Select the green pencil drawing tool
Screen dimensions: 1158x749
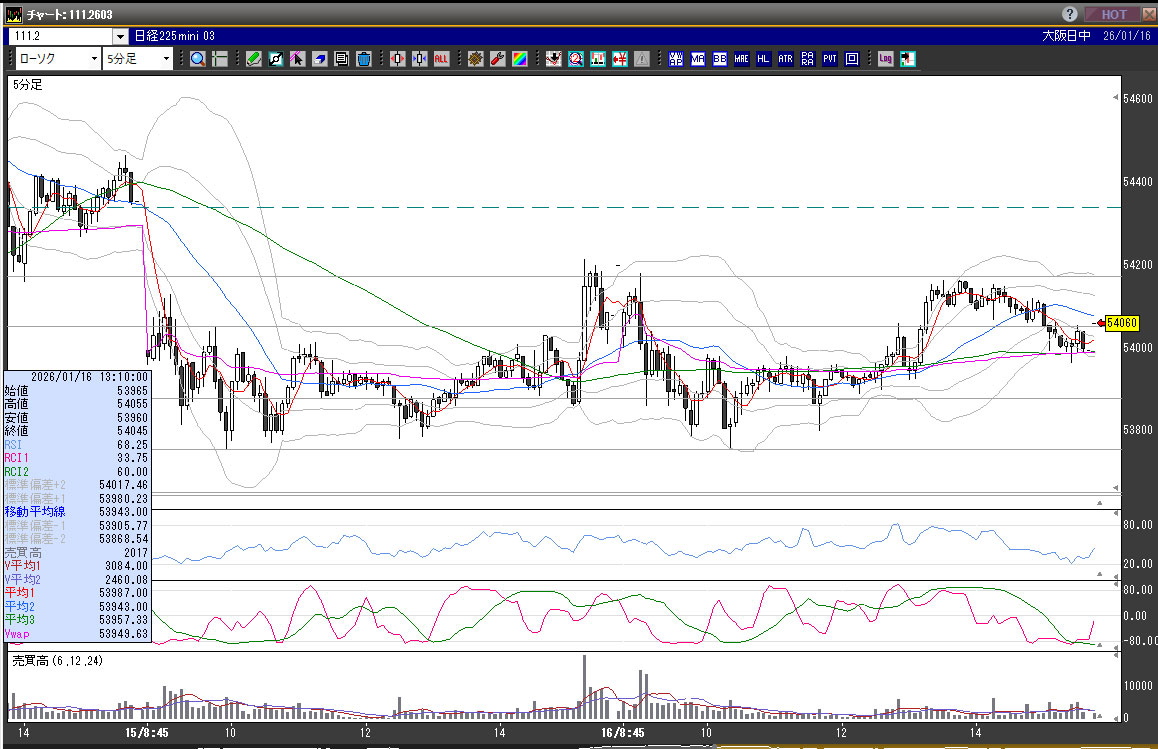253,59
